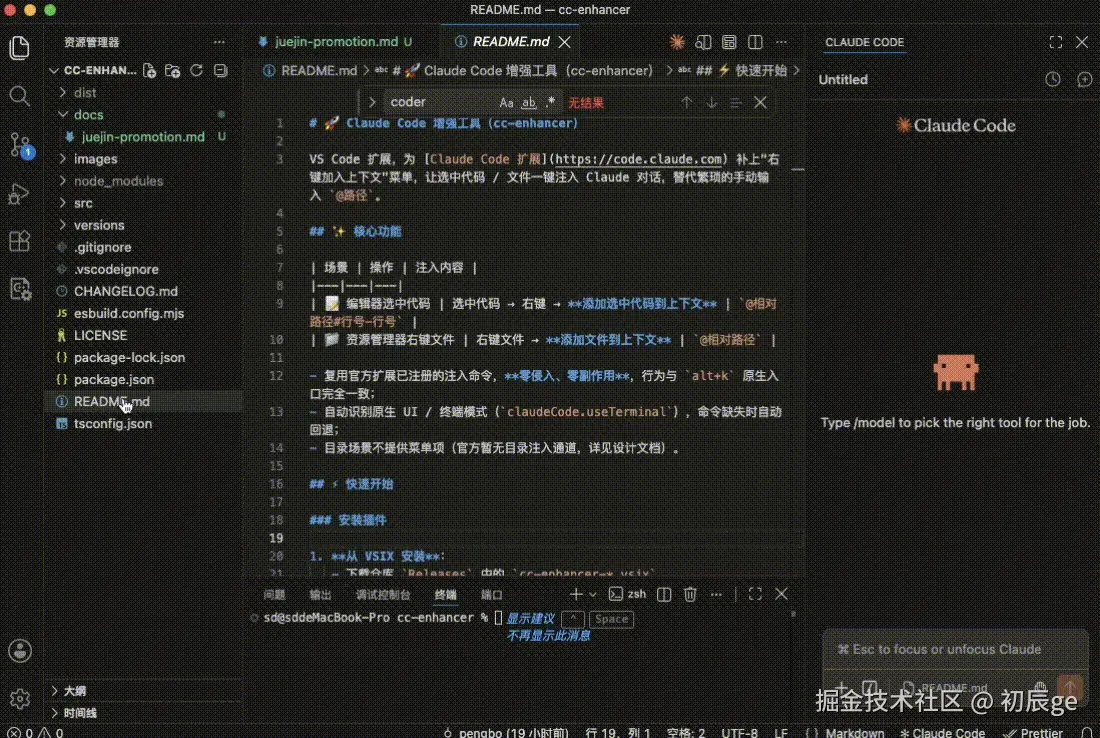Open the 问题 problems panel tab
The width and height of the screenshot is (1100, 738).
tap(274, 595)
